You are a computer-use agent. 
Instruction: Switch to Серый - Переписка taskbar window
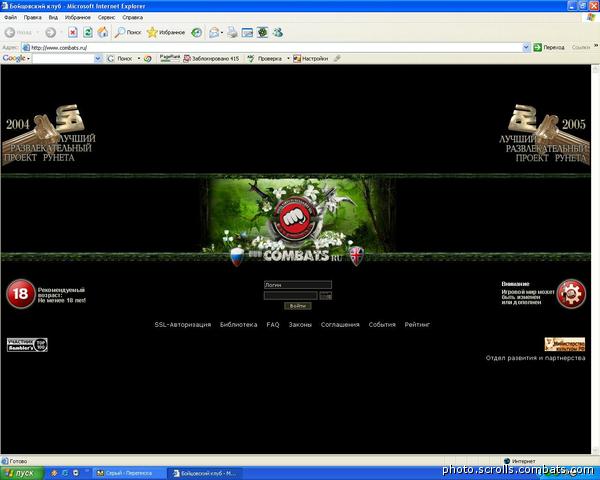tap(130, 473)
